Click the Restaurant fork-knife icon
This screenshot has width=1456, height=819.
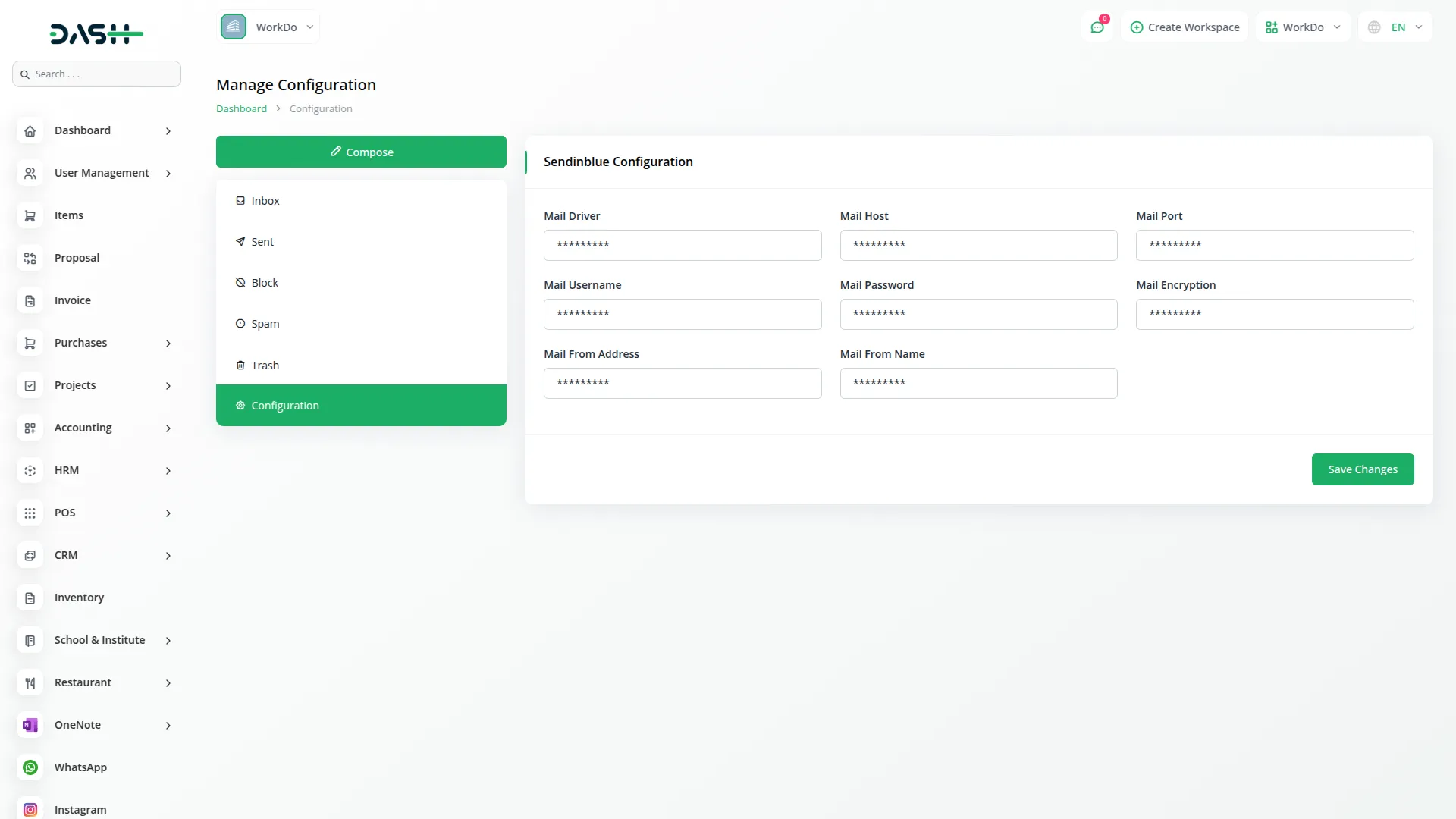30,682
